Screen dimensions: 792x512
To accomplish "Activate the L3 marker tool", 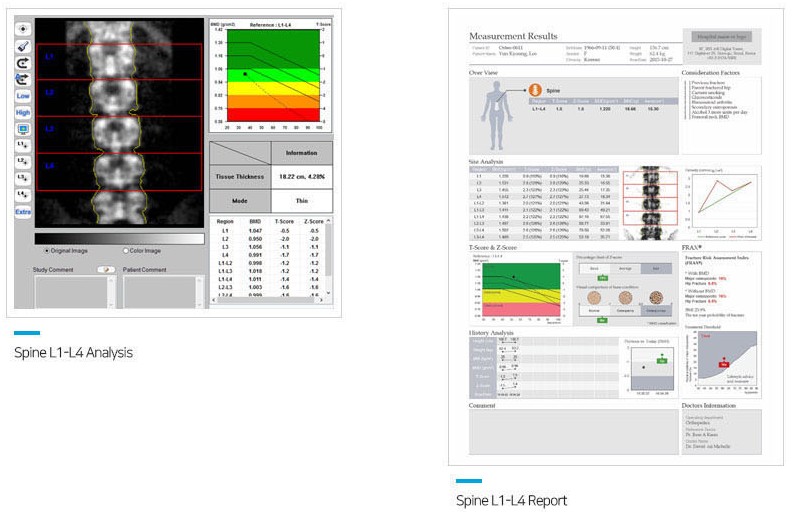I will pos(23,178).
